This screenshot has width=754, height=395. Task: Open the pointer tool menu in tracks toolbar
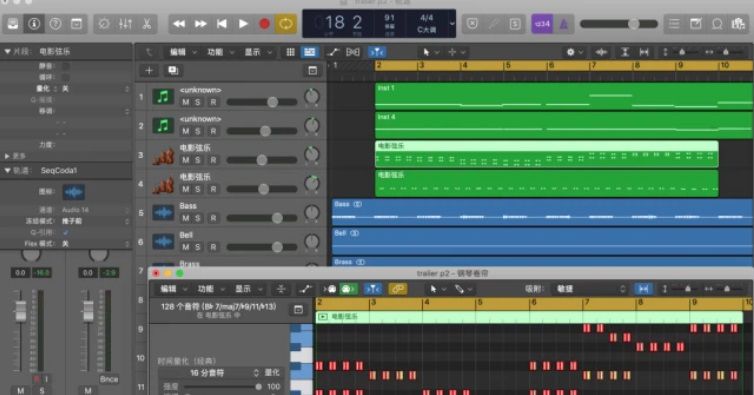[430, 52]
